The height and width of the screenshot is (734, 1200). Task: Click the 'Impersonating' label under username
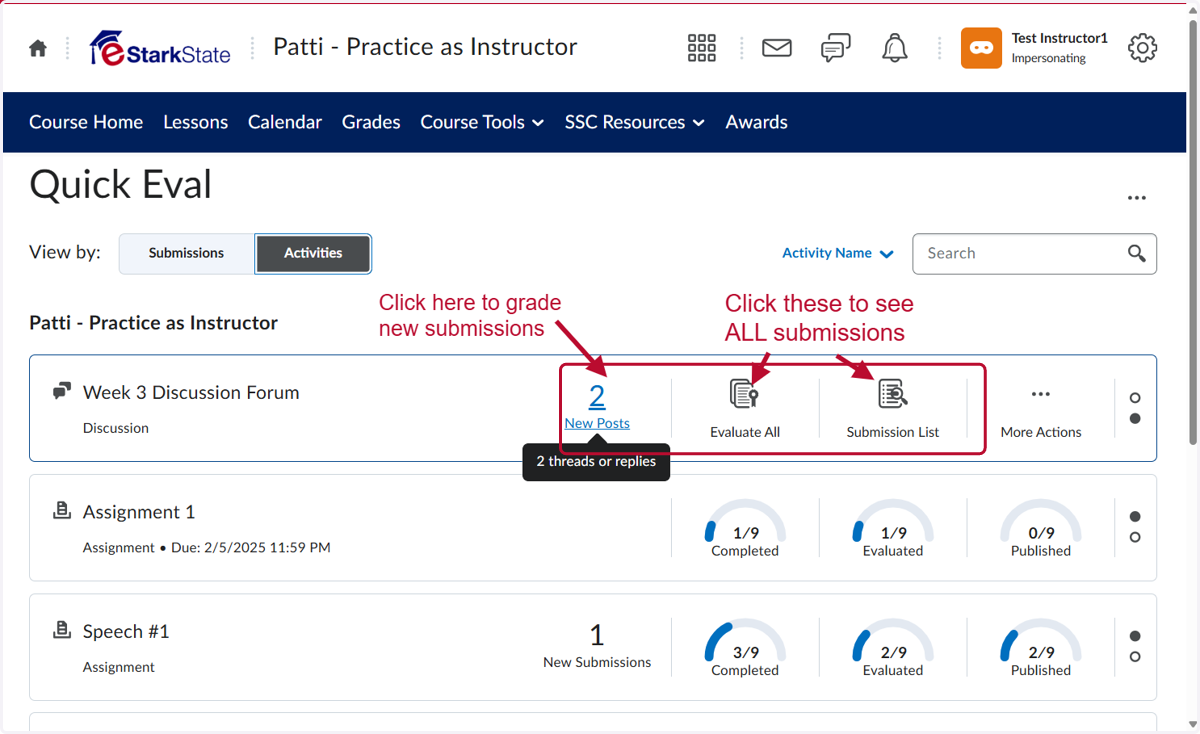point(1048,58)
